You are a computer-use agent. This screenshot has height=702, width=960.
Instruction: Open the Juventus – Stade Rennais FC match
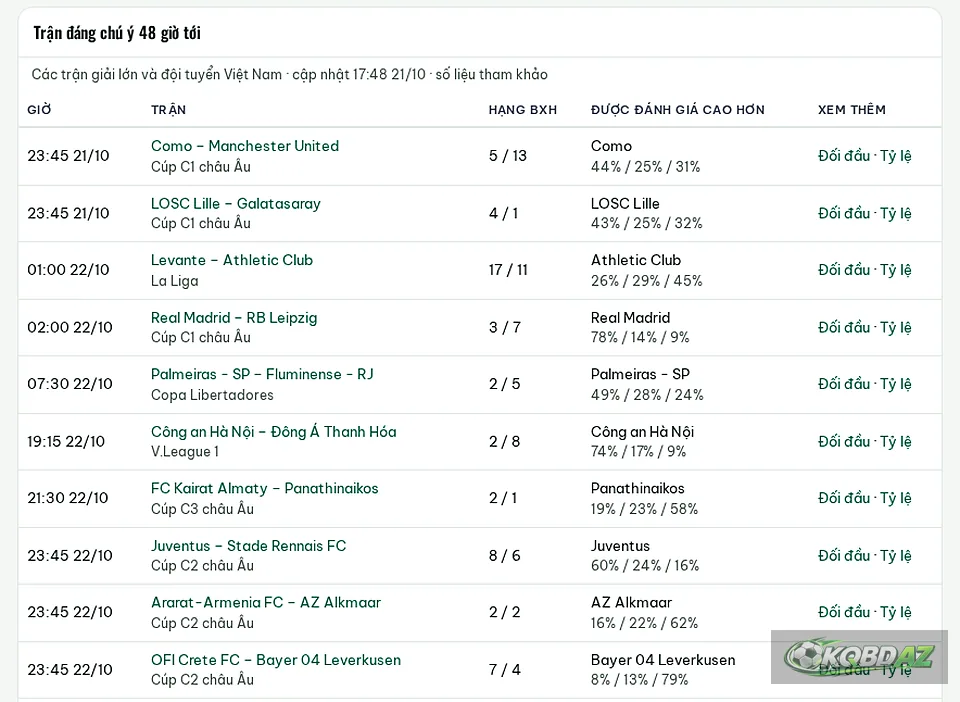point(249,546)
